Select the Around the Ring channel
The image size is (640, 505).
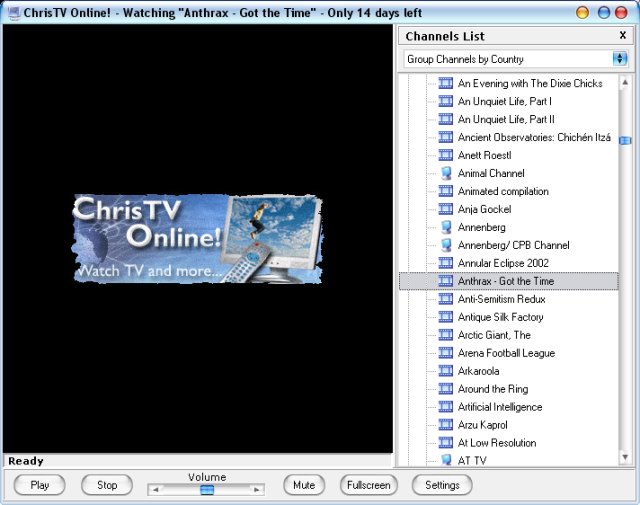click(x=493, y=389)
